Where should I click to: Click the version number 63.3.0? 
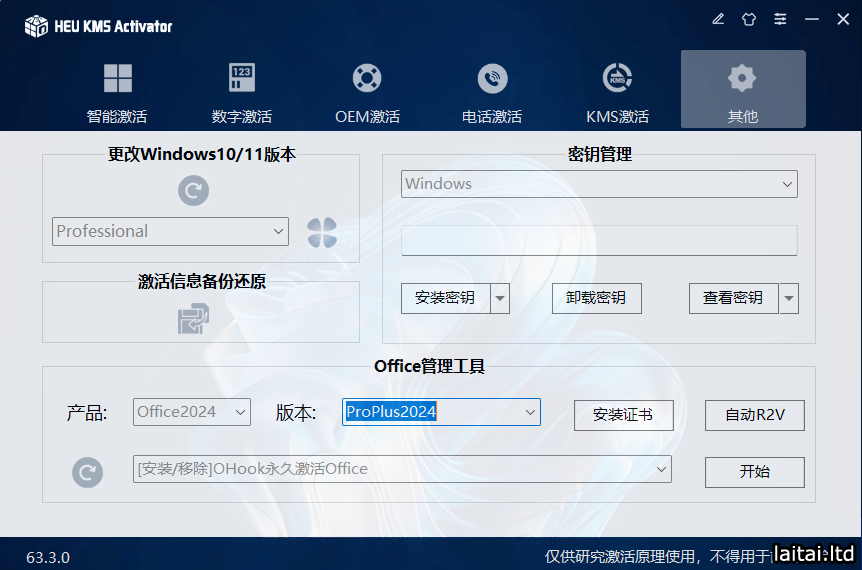tap(48, 557)
